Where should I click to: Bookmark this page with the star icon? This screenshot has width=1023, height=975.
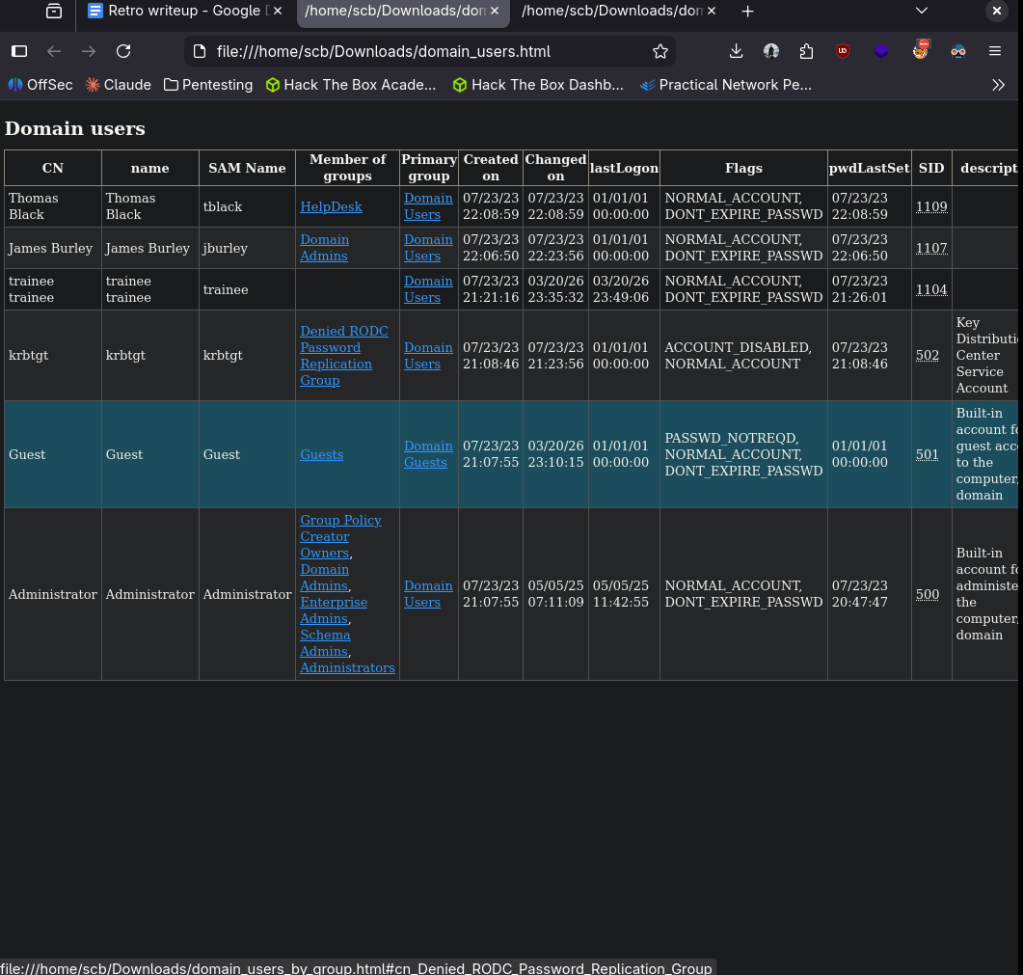coord(660,51)
